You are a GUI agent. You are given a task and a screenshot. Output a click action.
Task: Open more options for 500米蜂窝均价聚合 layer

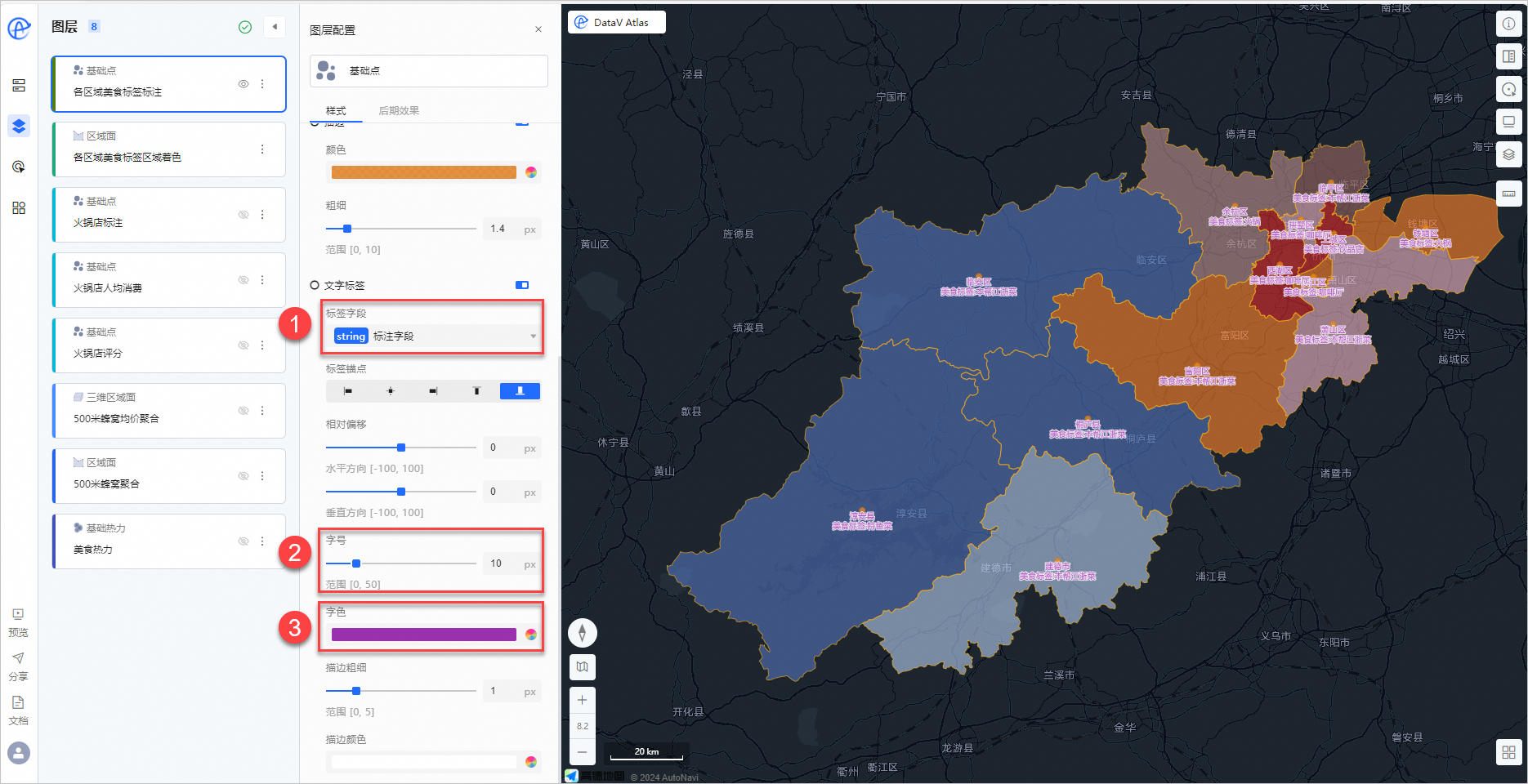(x=262, y=411)
